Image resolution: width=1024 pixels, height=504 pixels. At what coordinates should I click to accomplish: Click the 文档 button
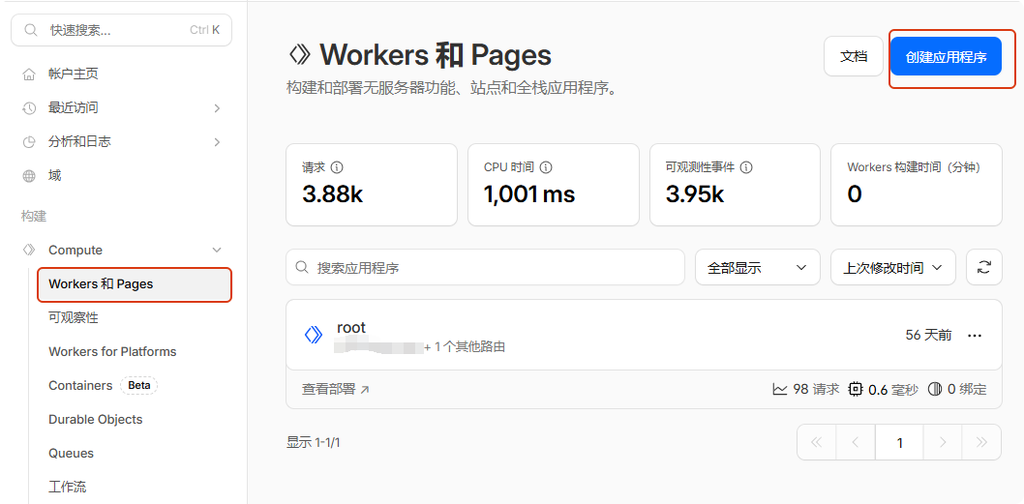click(x=854, y=56)
